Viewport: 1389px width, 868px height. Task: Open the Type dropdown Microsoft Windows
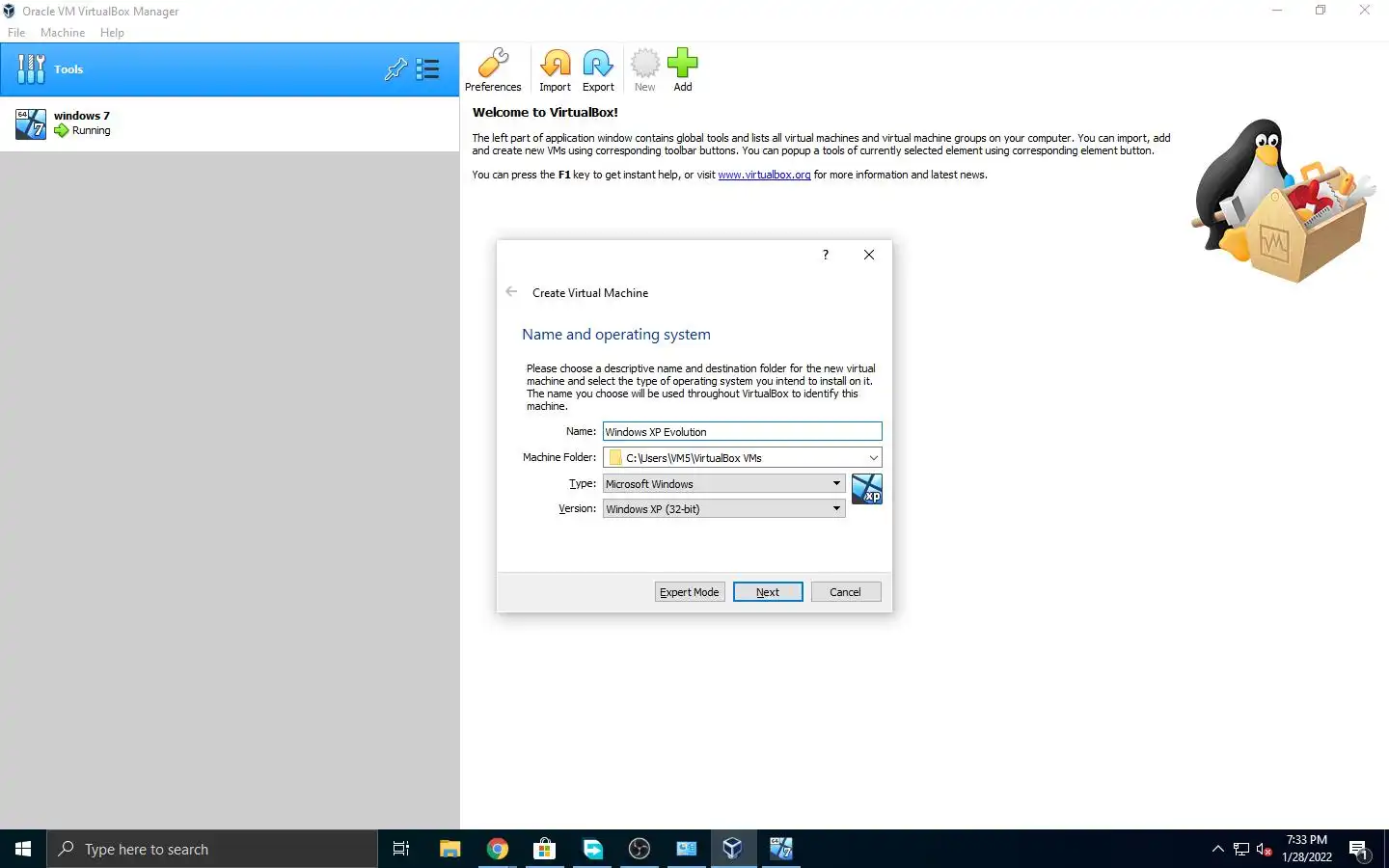tap(723, 483)
